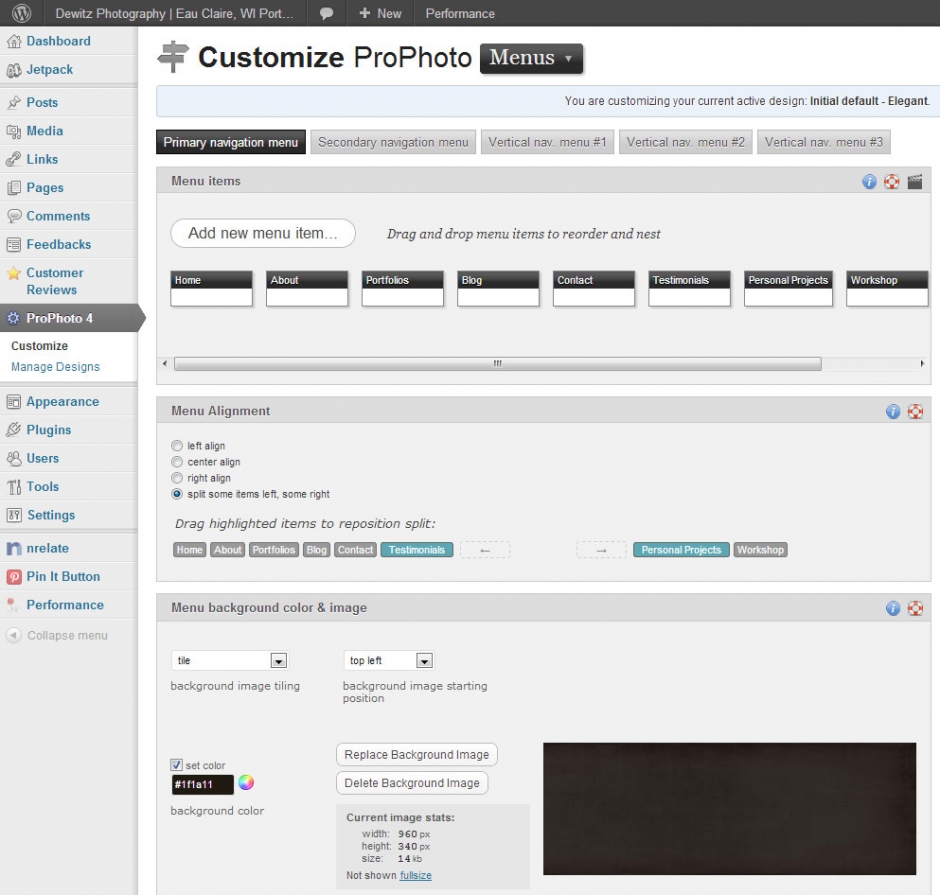Image resolution: width=940 pixels, height=895 pixels.
Task: Click the ProPhoto 4 gear icon
Action: (13, 318)
